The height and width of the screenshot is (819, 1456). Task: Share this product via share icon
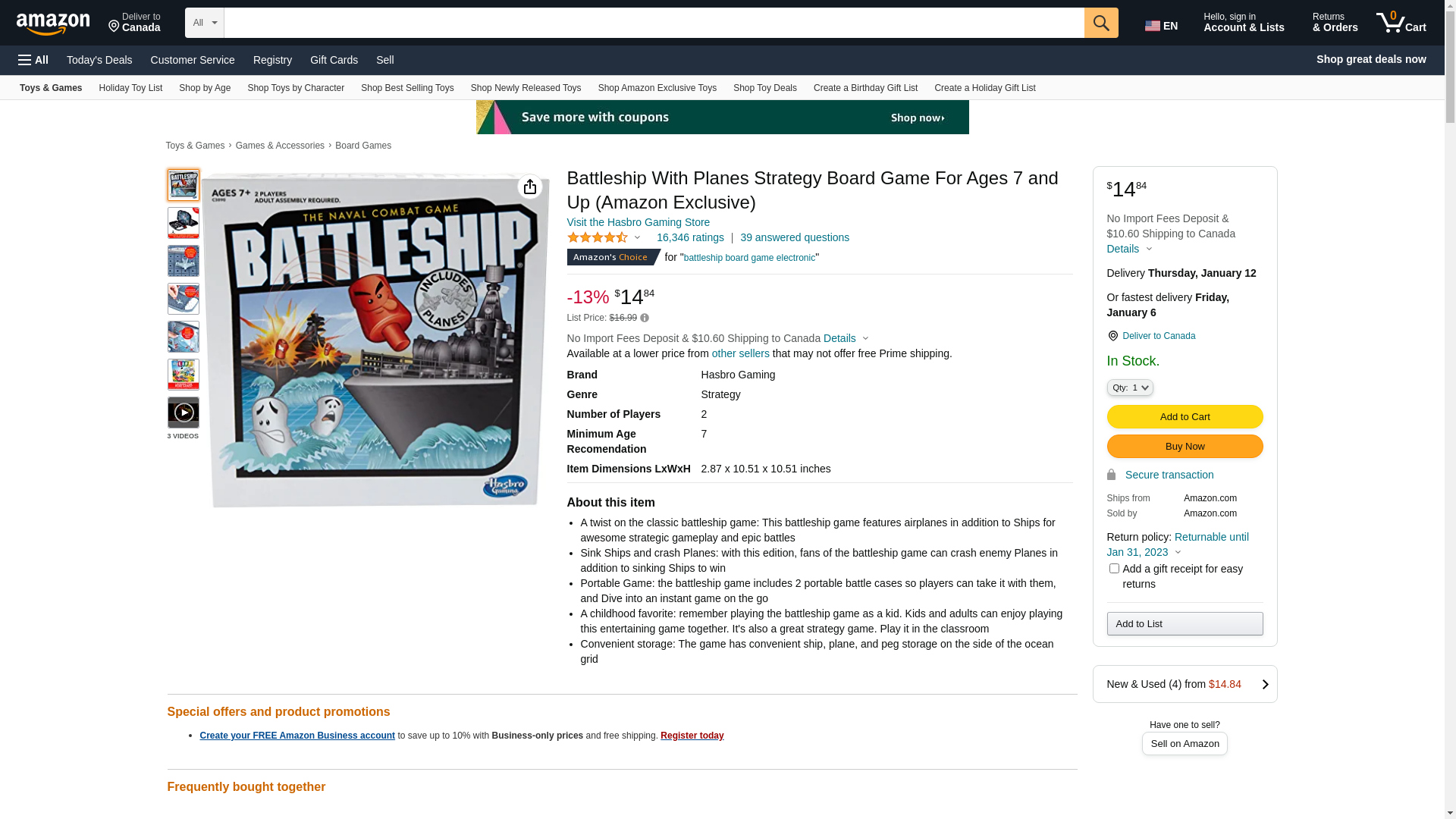530,187
